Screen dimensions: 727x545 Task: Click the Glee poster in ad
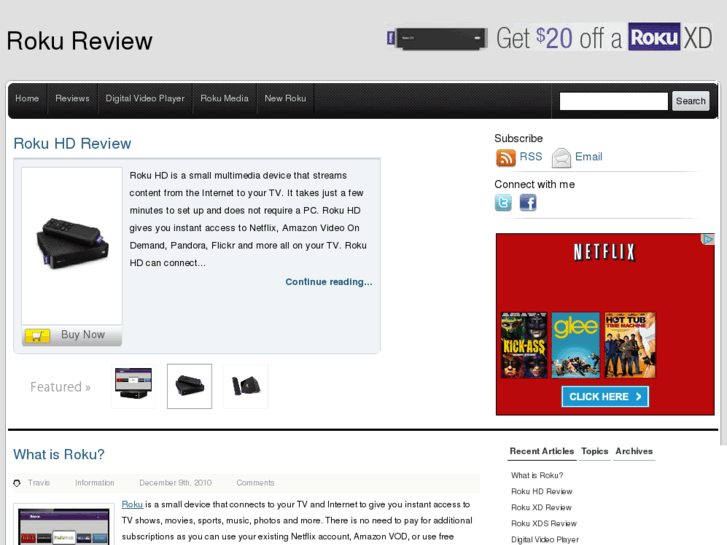pyautogui.click(x=575, y=345)
